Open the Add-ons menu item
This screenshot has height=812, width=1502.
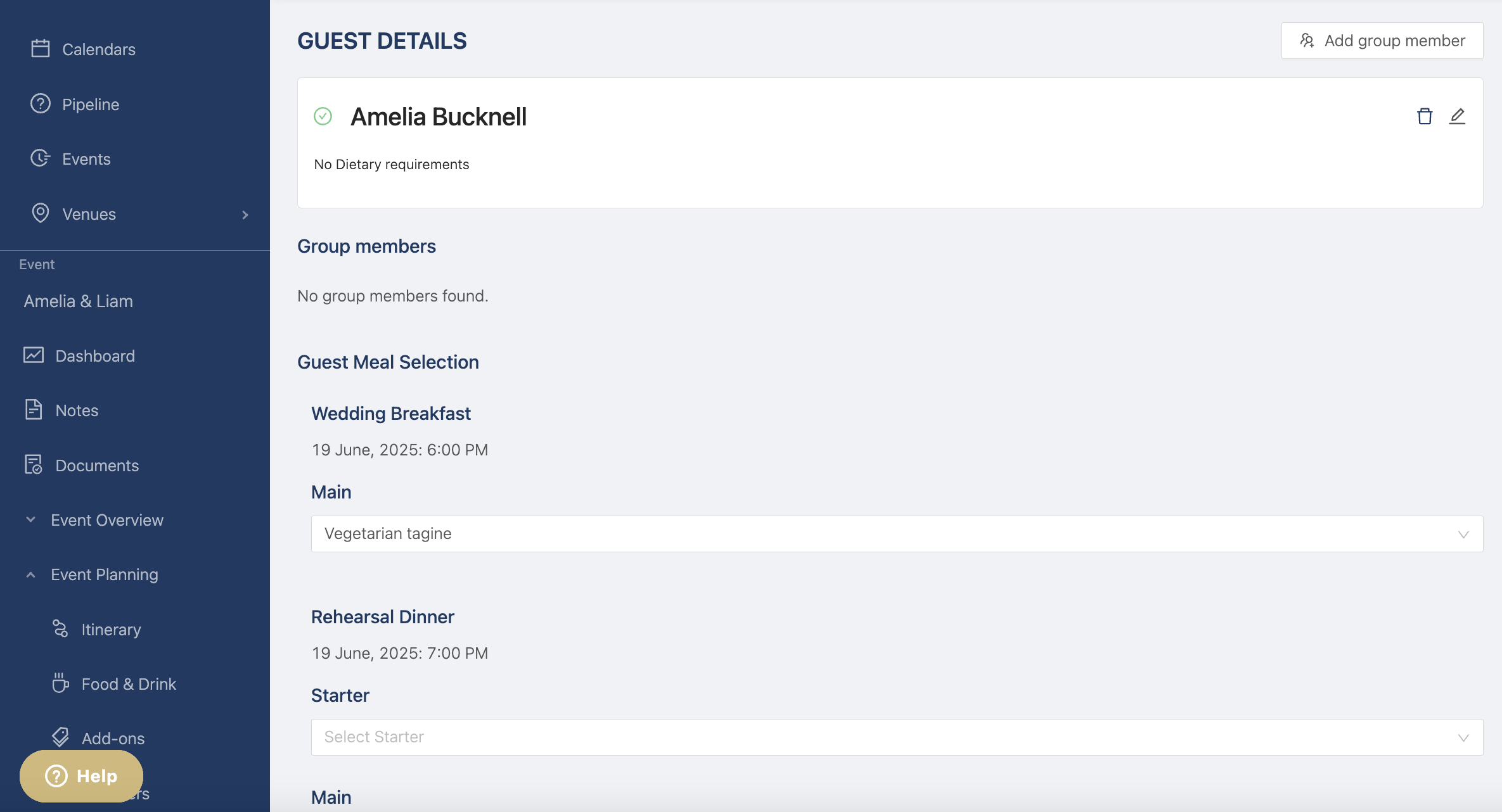tap(113, 738)
